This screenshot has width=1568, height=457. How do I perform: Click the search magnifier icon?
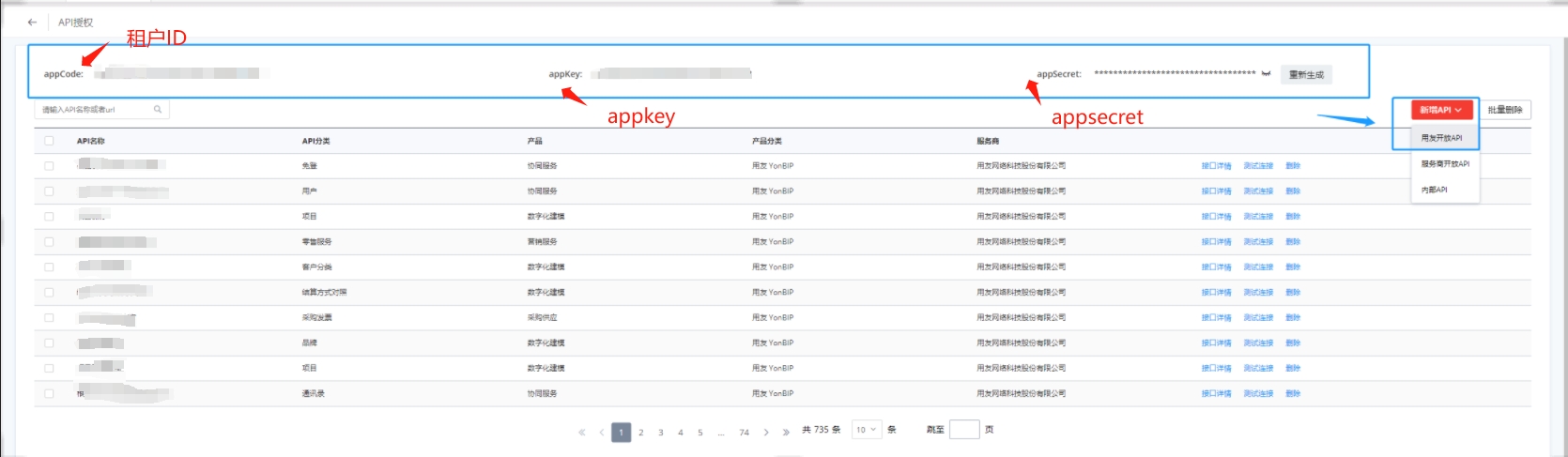click(158, 110)
